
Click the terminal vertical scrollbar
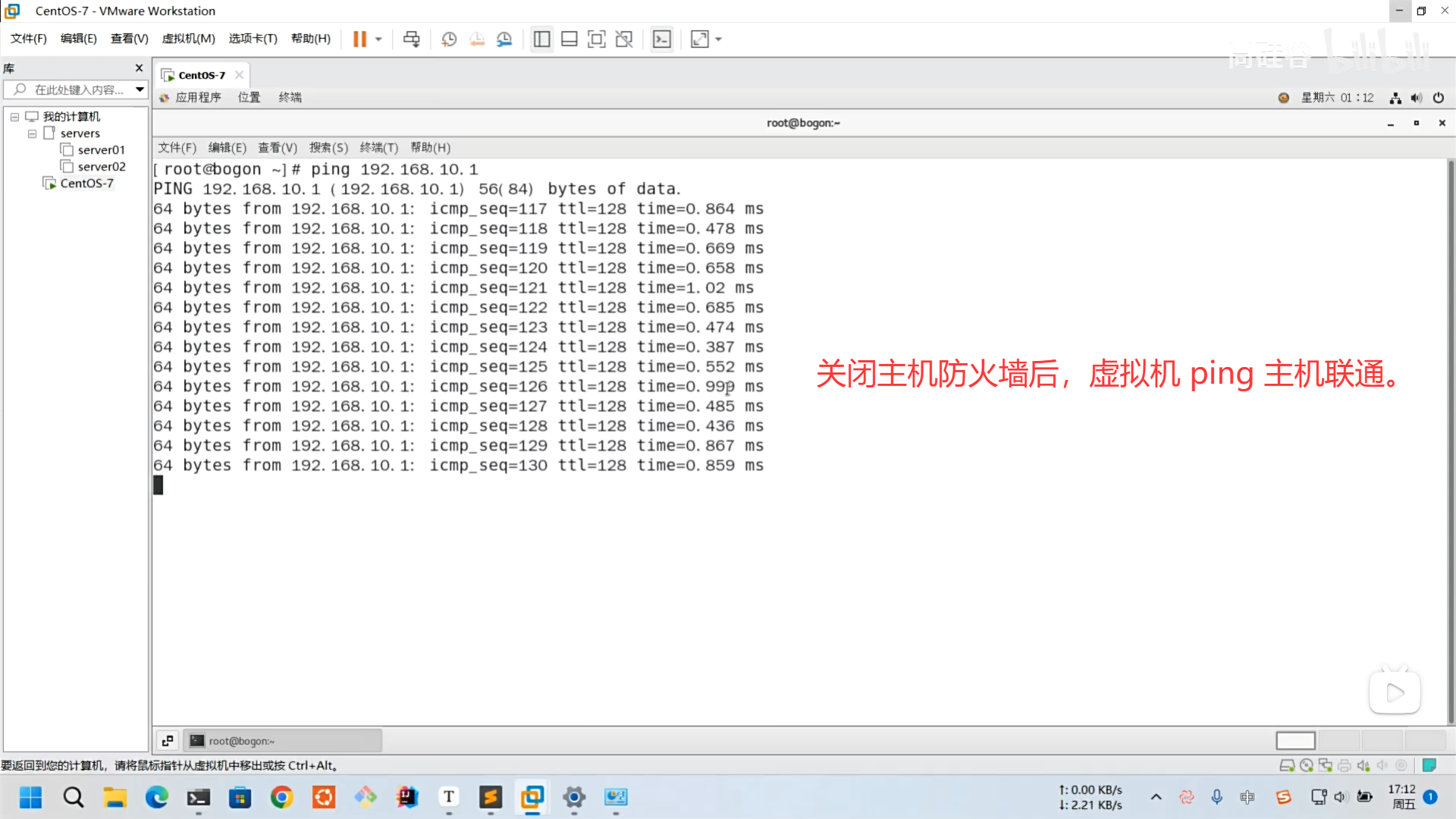click(x=1451, y=440)
